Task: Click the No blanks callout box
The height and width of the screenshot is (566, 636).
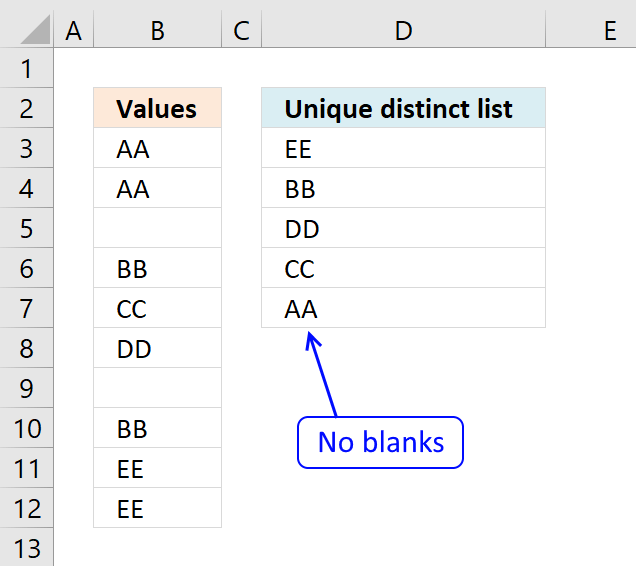Action: pos(381,442)
